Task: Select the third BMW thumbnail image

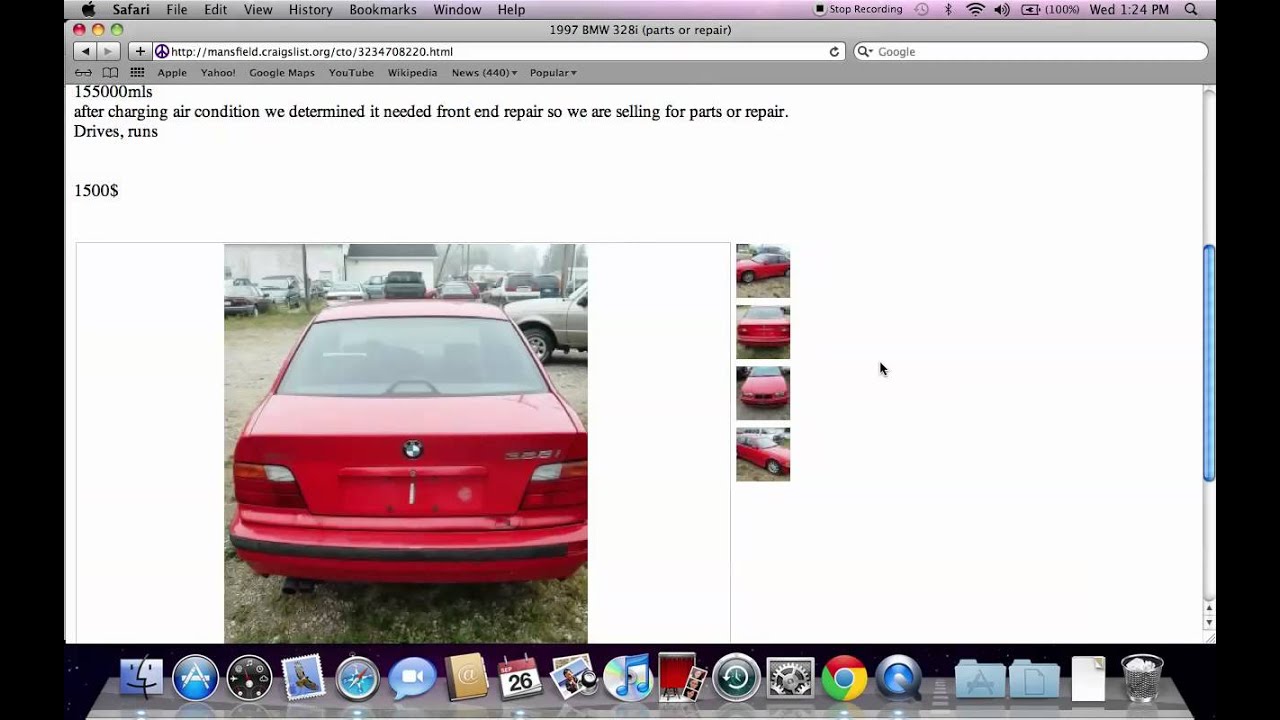Action: 763,393
